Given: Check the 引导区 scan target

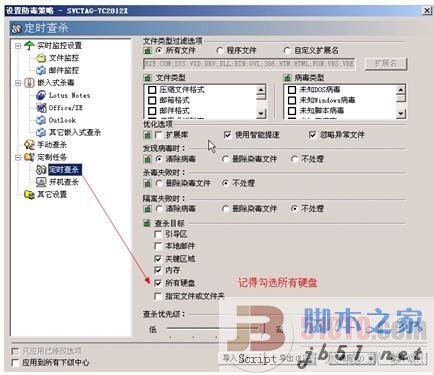Looking at the screenshot, I should (158, 234).
